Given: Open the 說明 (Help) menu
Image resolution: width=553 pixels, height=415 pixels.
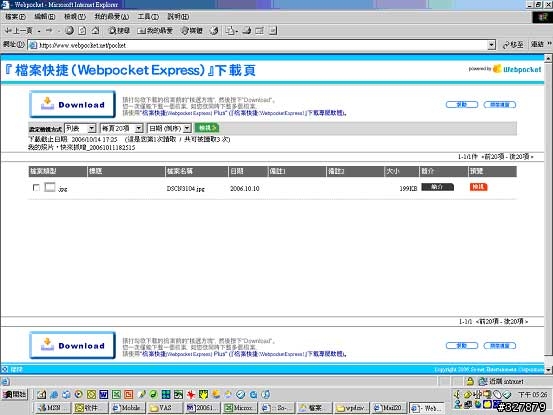Looking at the screenshot, I should pyautogui.click(x=178, y=17).
